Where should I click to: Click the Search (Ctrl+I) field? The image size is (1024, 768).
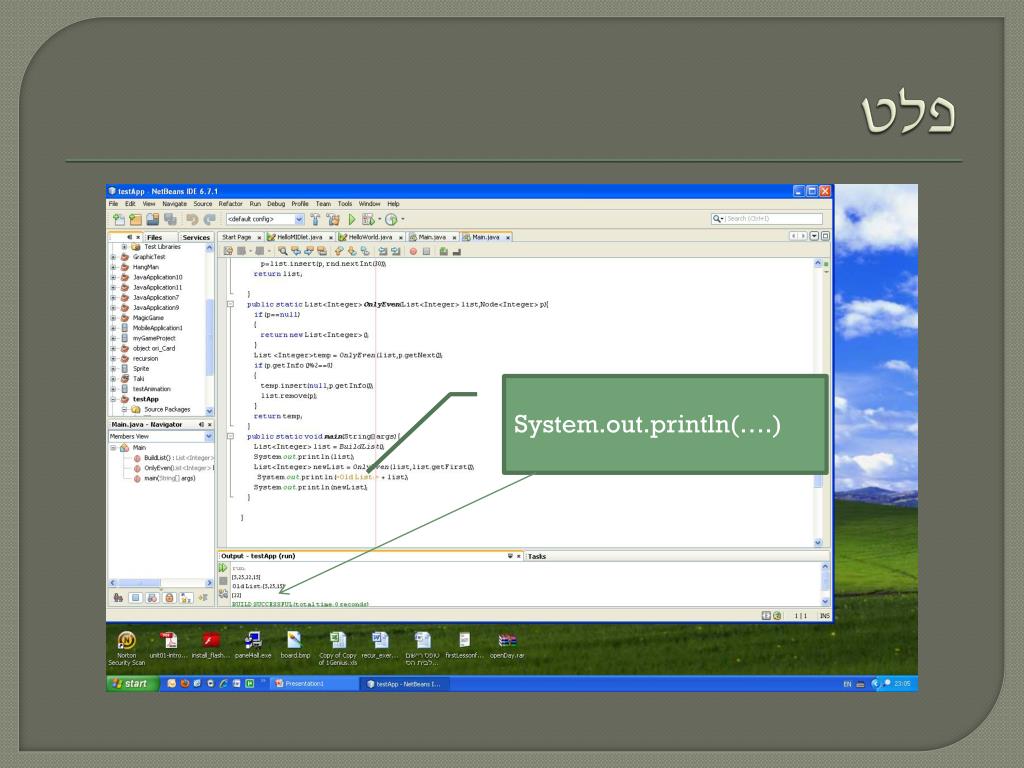(767, 219)
